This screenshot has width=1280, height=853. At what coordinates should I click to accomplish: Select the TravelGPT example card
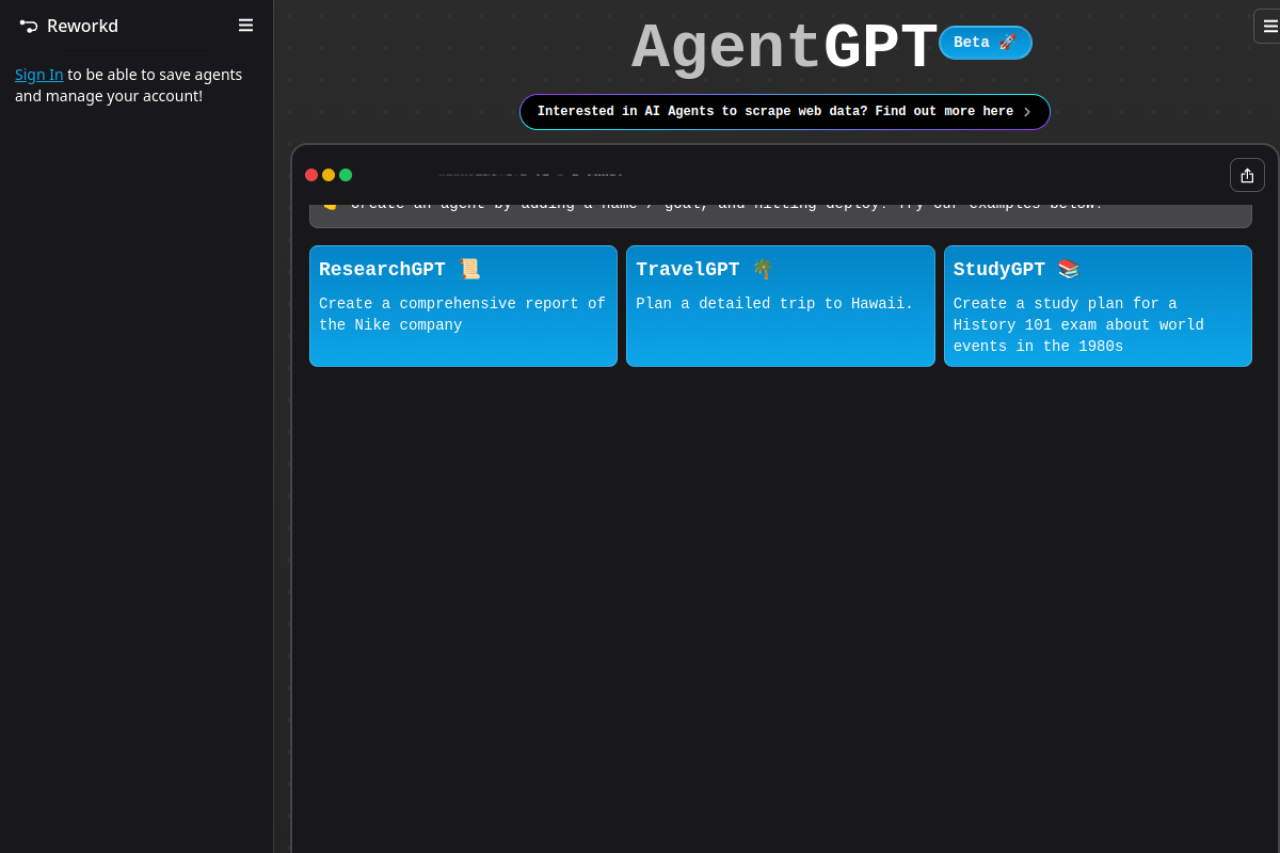point(781,306)
